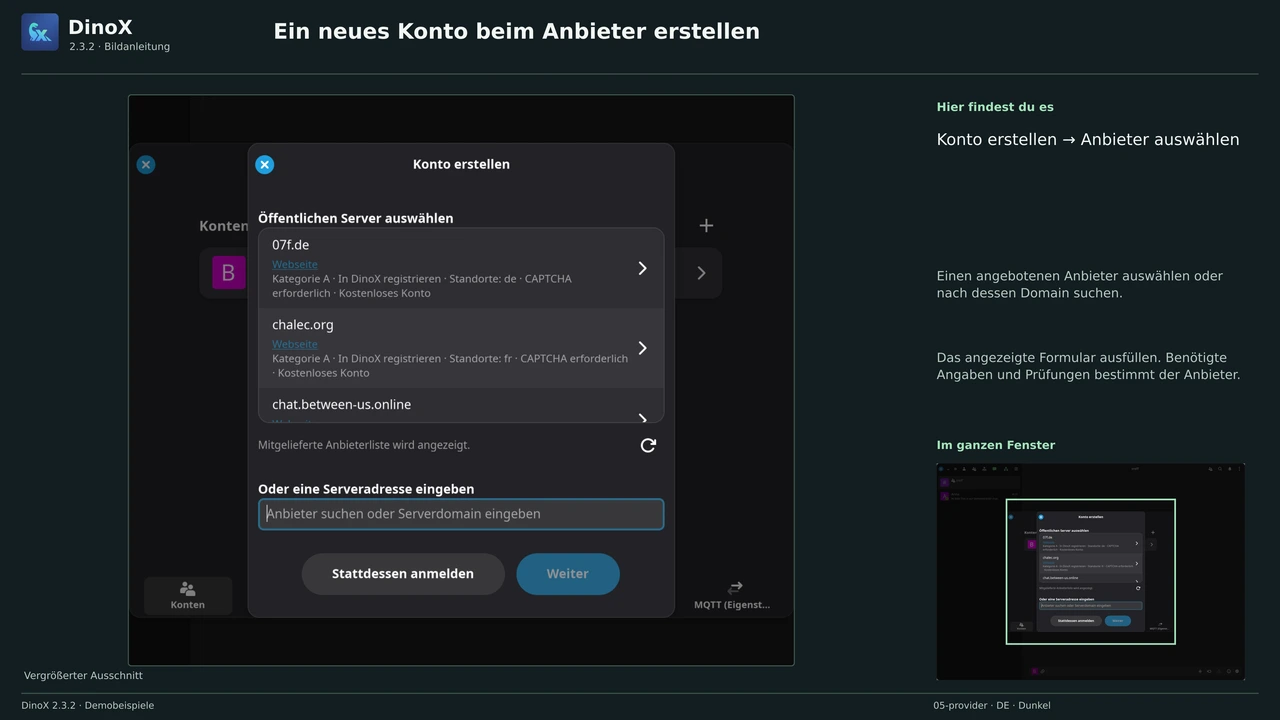Click the page title Ein neues Konto beim Anbieter erstellen
The width and height of the screenshot is (1280, 720).
517,32
